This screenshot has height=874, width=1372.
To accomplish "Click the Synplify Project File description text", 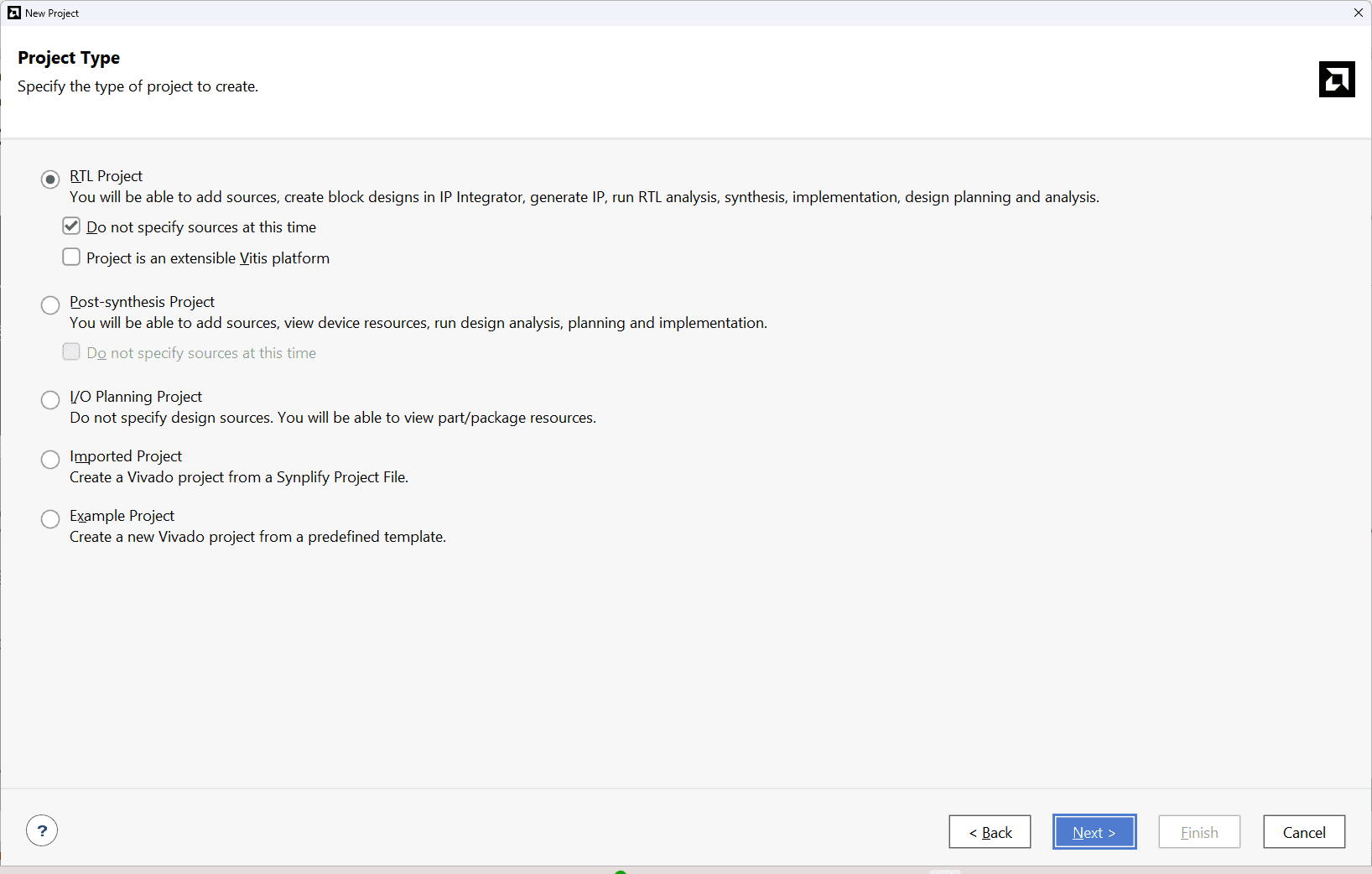I will pyautogui.click(x=239, y=477).
